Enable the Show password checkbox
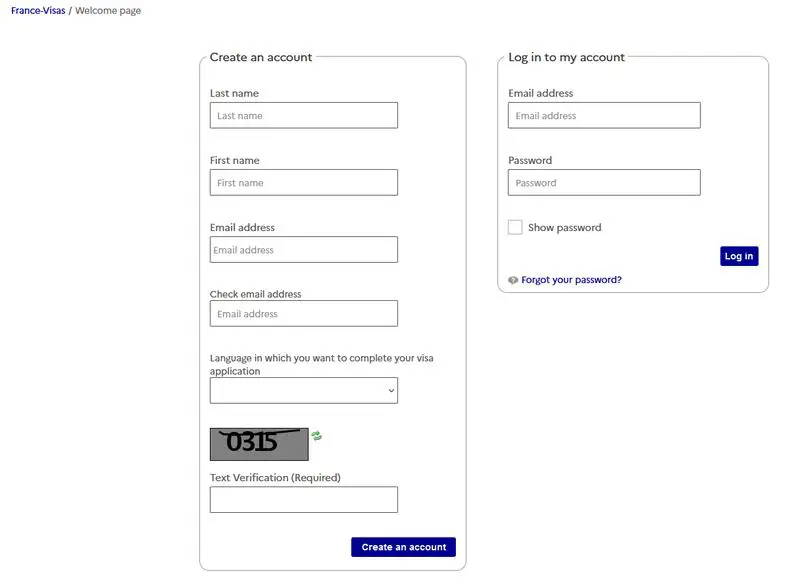800x578 pixels. tap(515, 228)
